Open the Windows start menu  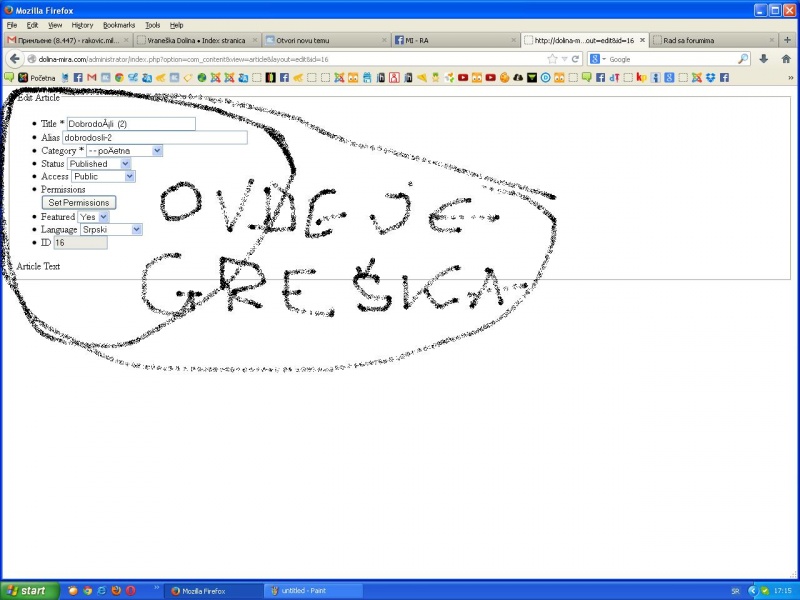tap(29, 591)
